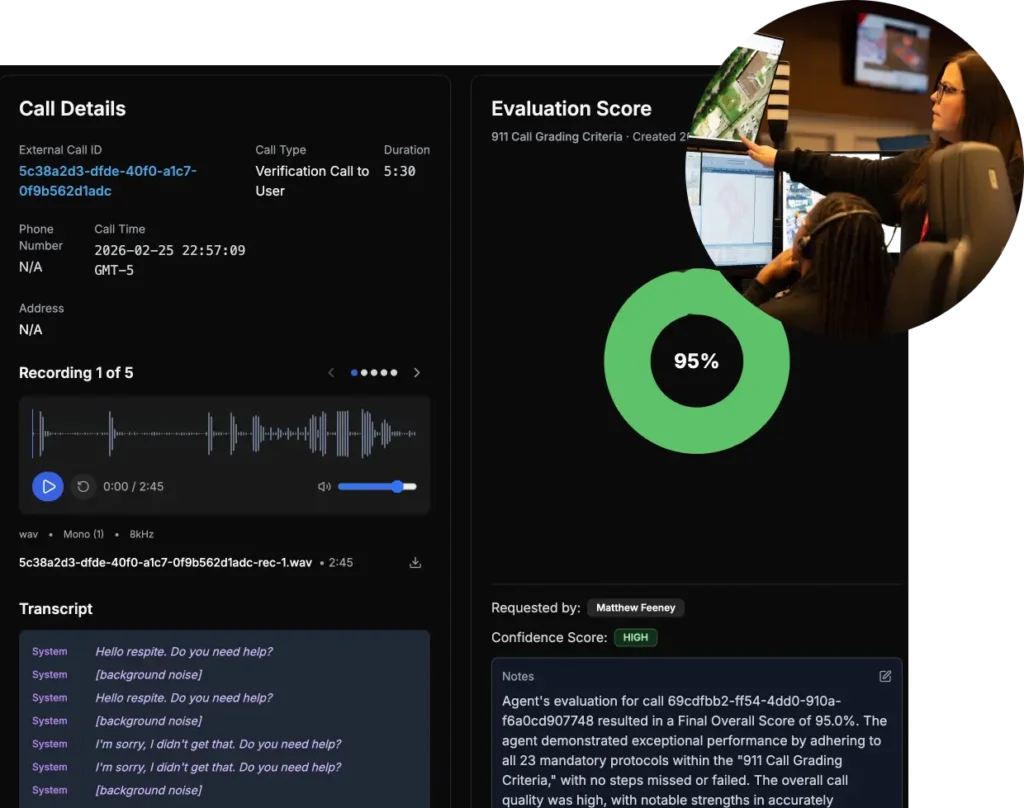This screenshot has height=808, width=1024.
Task: Edit the evaluation Notes with pencil icon
Action: (x=885, y=677)
